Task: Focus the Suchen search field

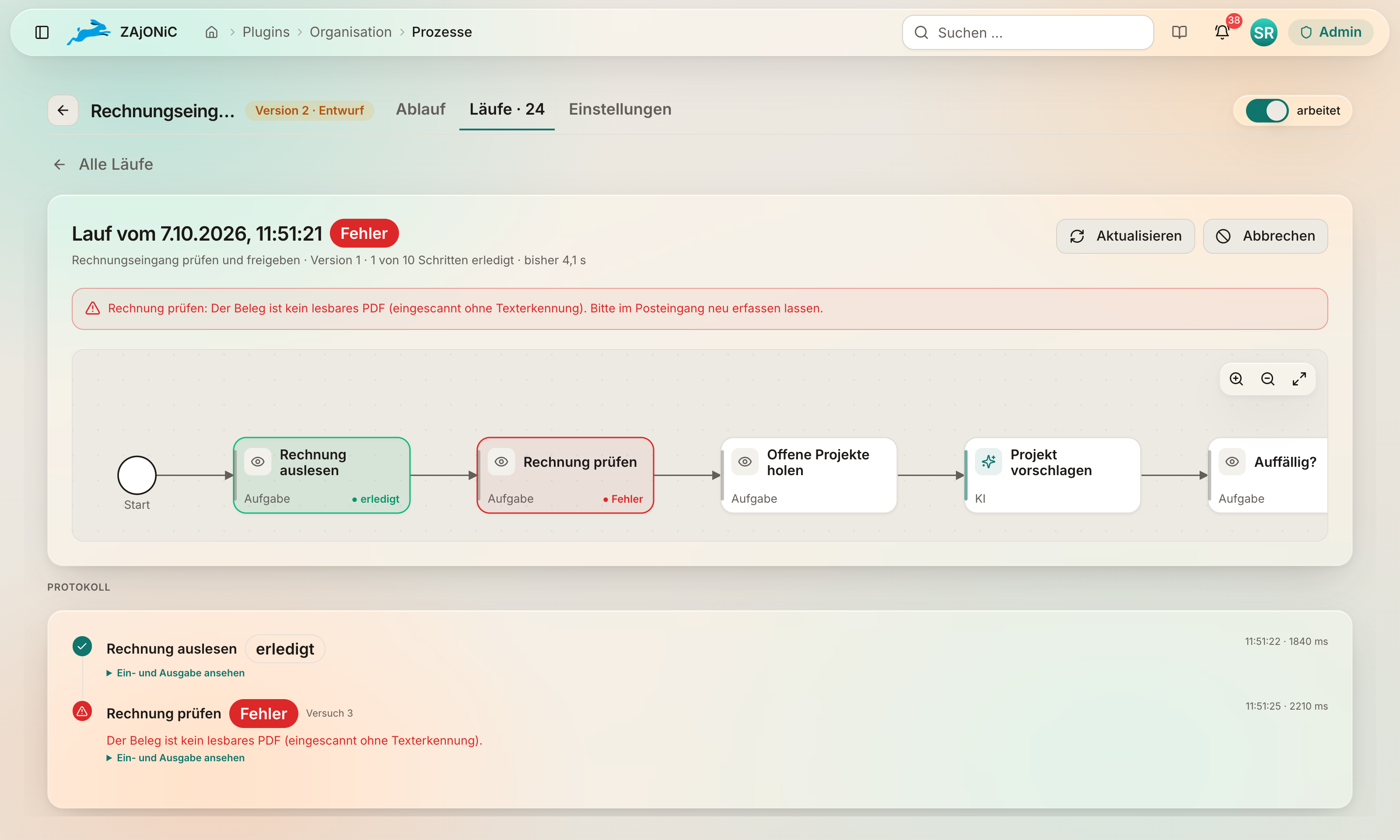Action: coord(1028,32)
